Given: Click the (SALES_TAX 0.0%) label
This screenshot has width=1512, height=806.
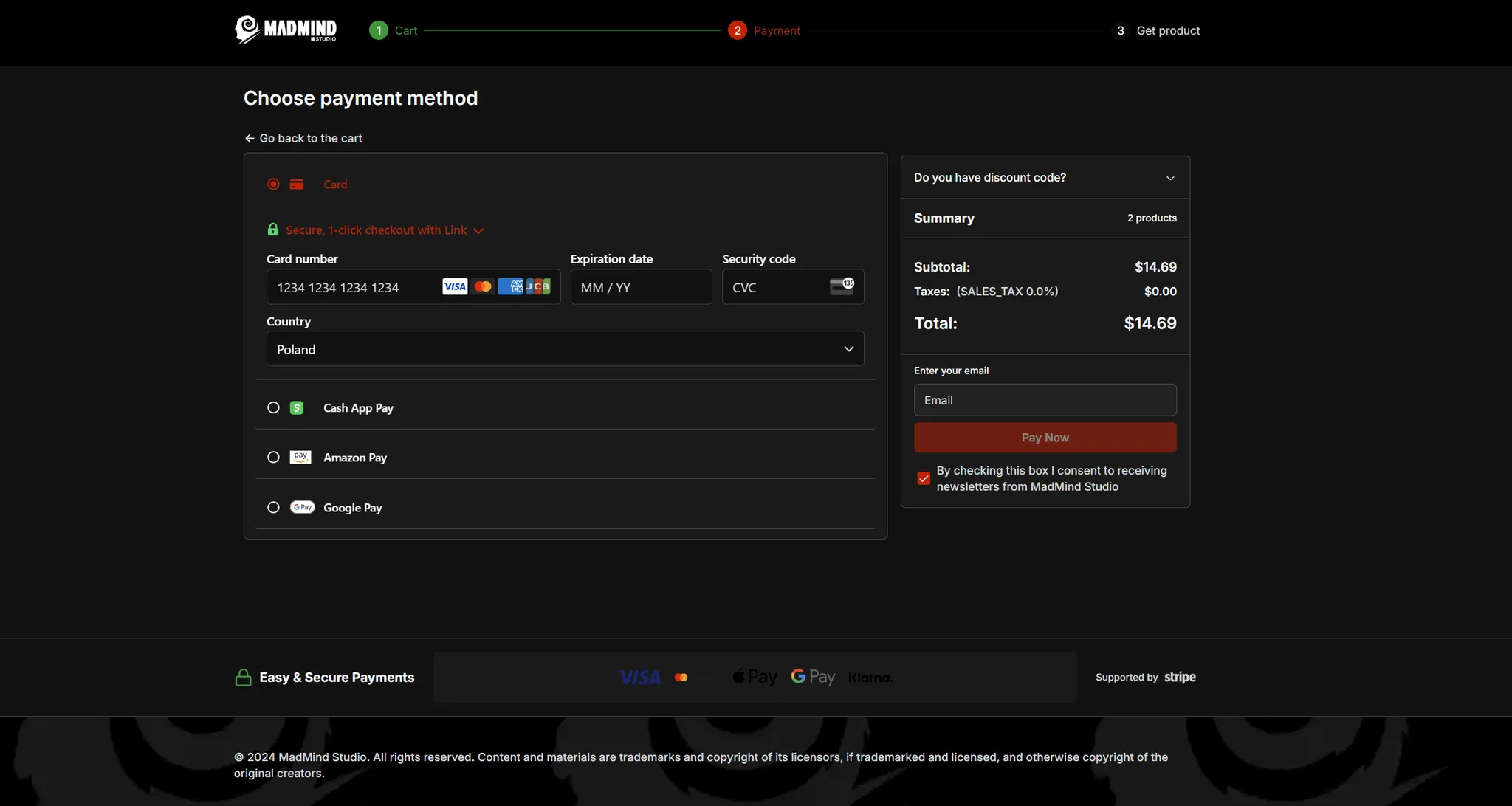Looking at the screenshot, I should coord(1008,292).
